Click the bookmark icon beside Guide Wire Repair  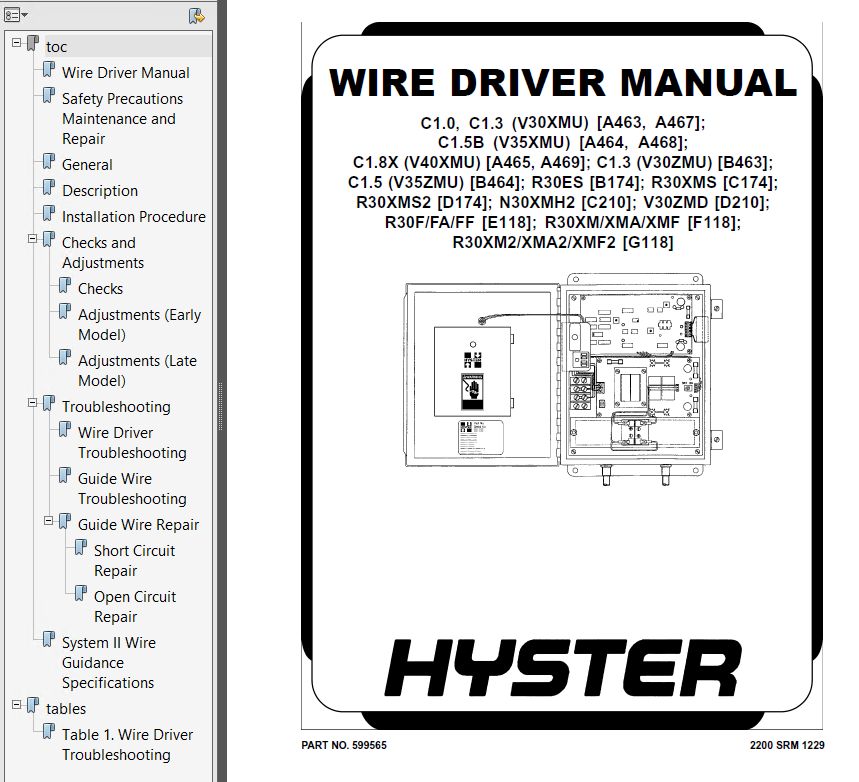click(65, 522)
